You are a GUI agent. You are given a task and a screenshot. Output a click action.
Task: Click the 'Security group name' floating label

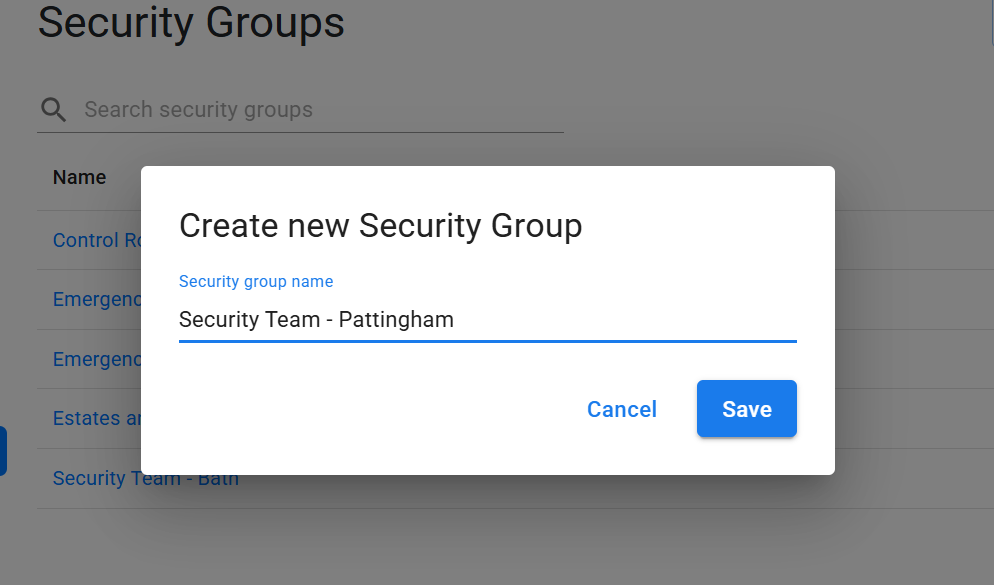pyautogui.click(x=256, y=281)
